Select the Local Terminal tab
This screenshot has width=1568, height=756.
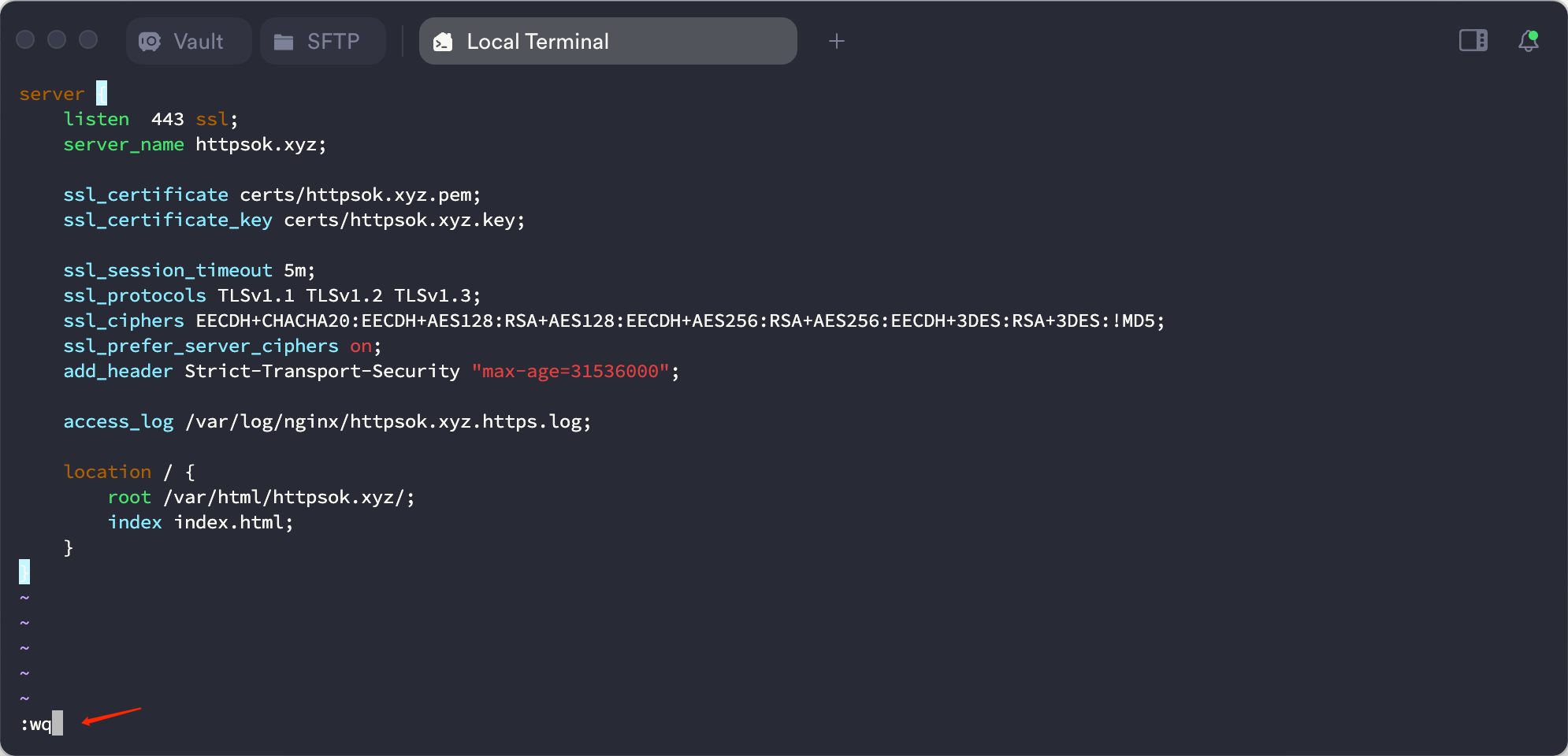pos(608,41)
